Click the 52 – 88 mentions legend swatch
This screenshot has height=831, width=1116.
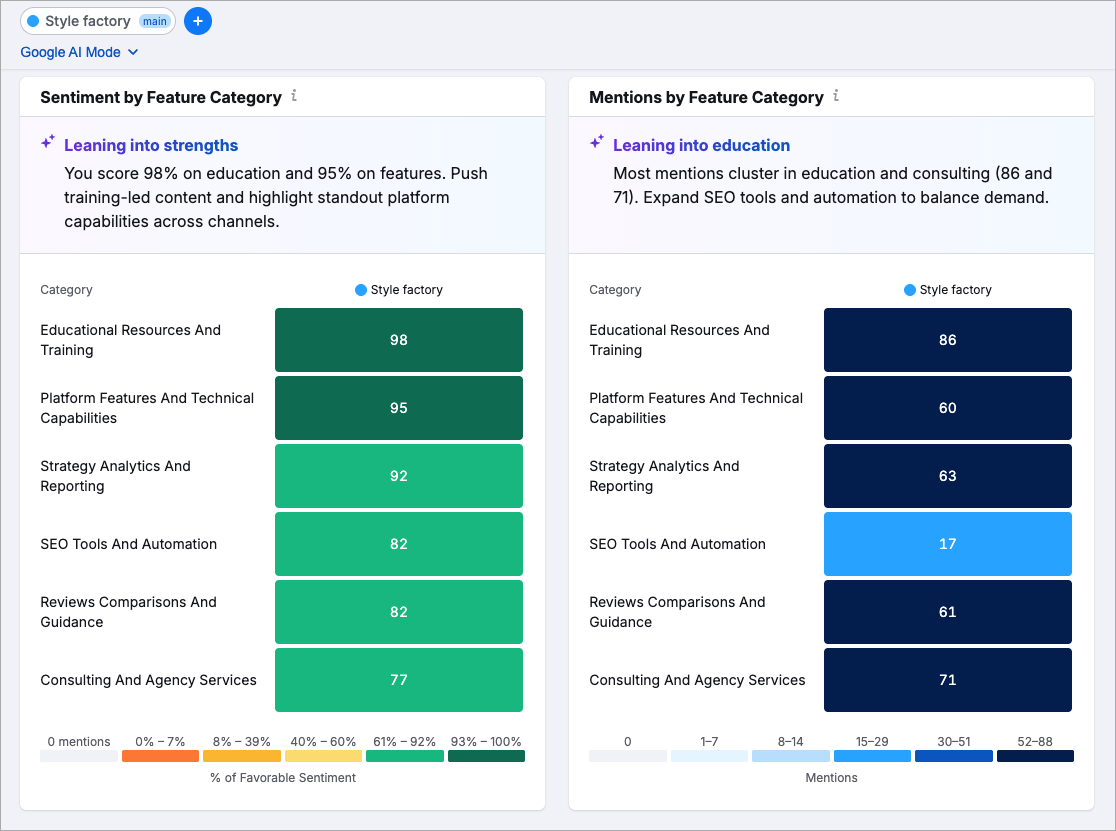pyautogui.click(x=1035, y=756)
